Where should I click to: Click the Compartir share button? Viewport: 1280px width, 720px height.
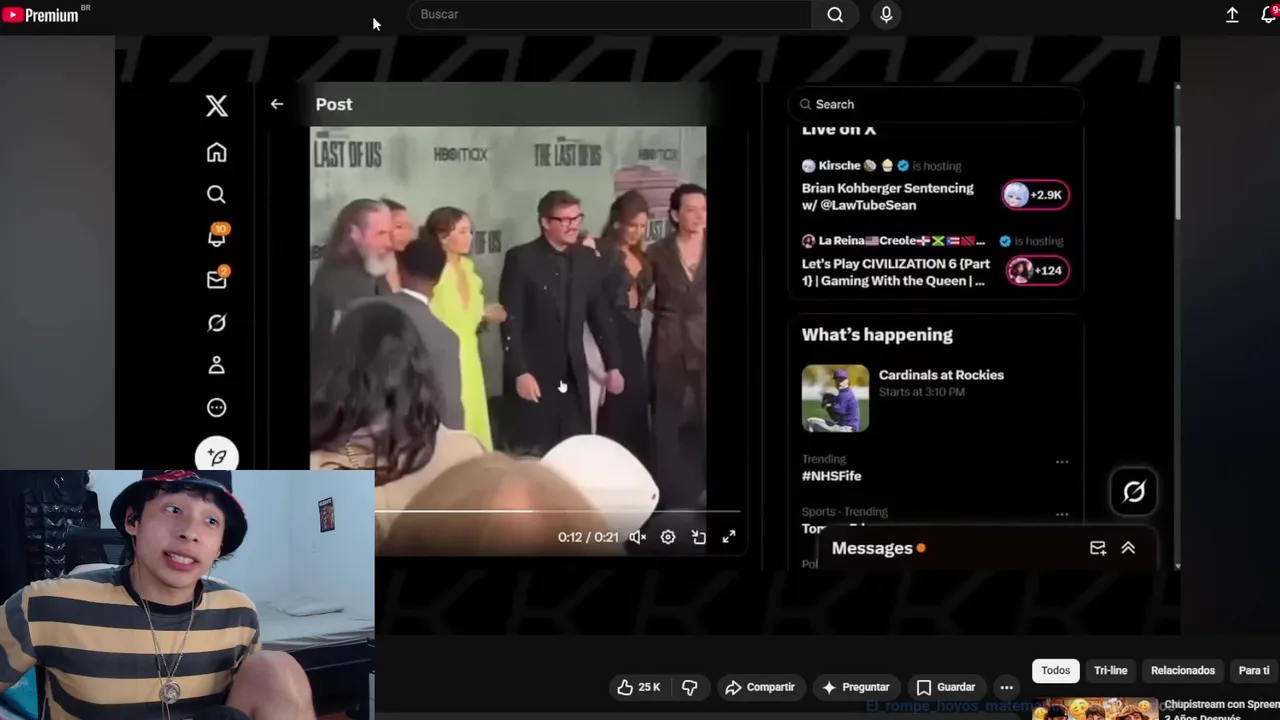760,687
